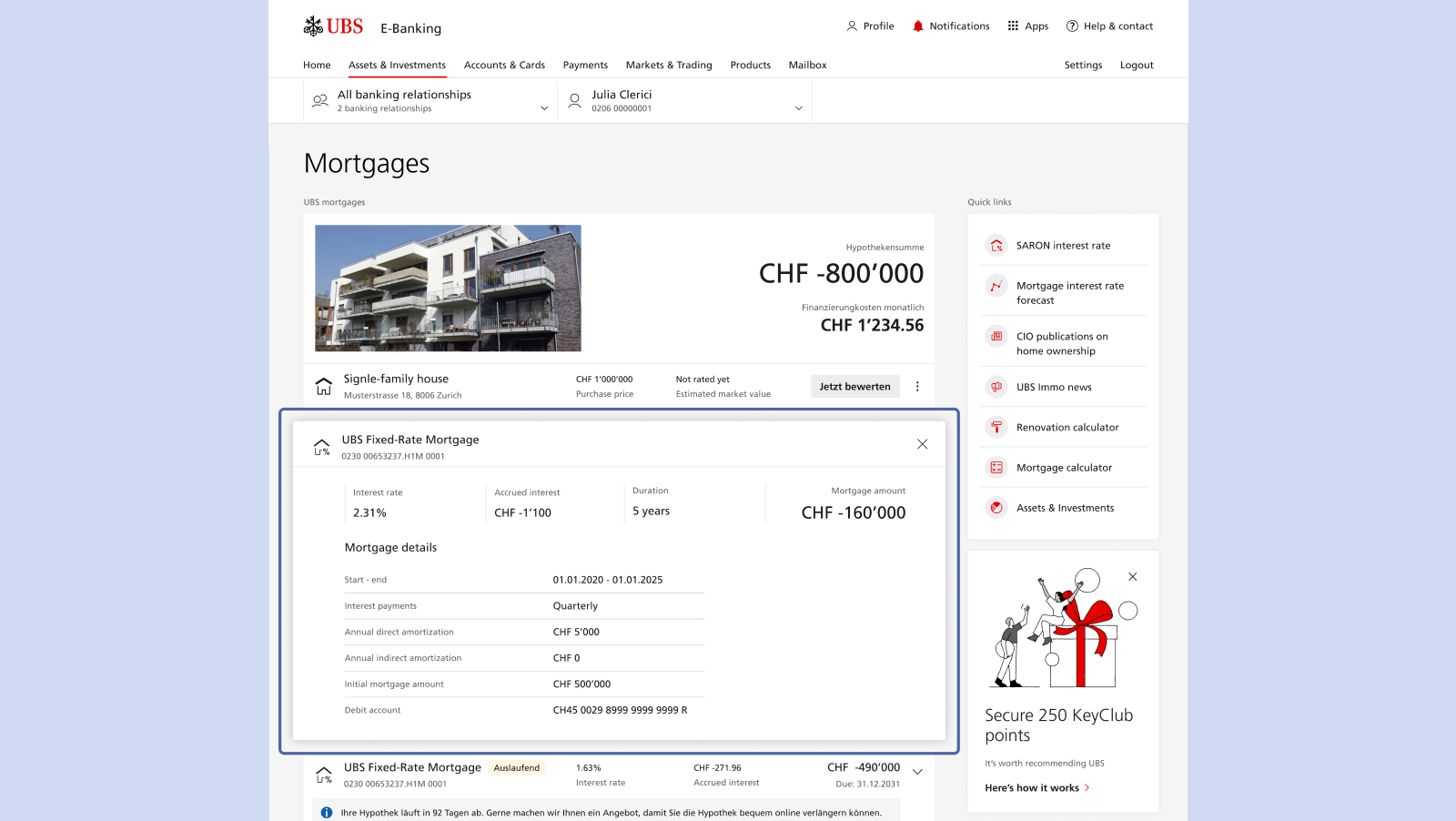Click the blue info icon in expiry notice
This screenshot has width=1456, height=821.
[327, 813]
